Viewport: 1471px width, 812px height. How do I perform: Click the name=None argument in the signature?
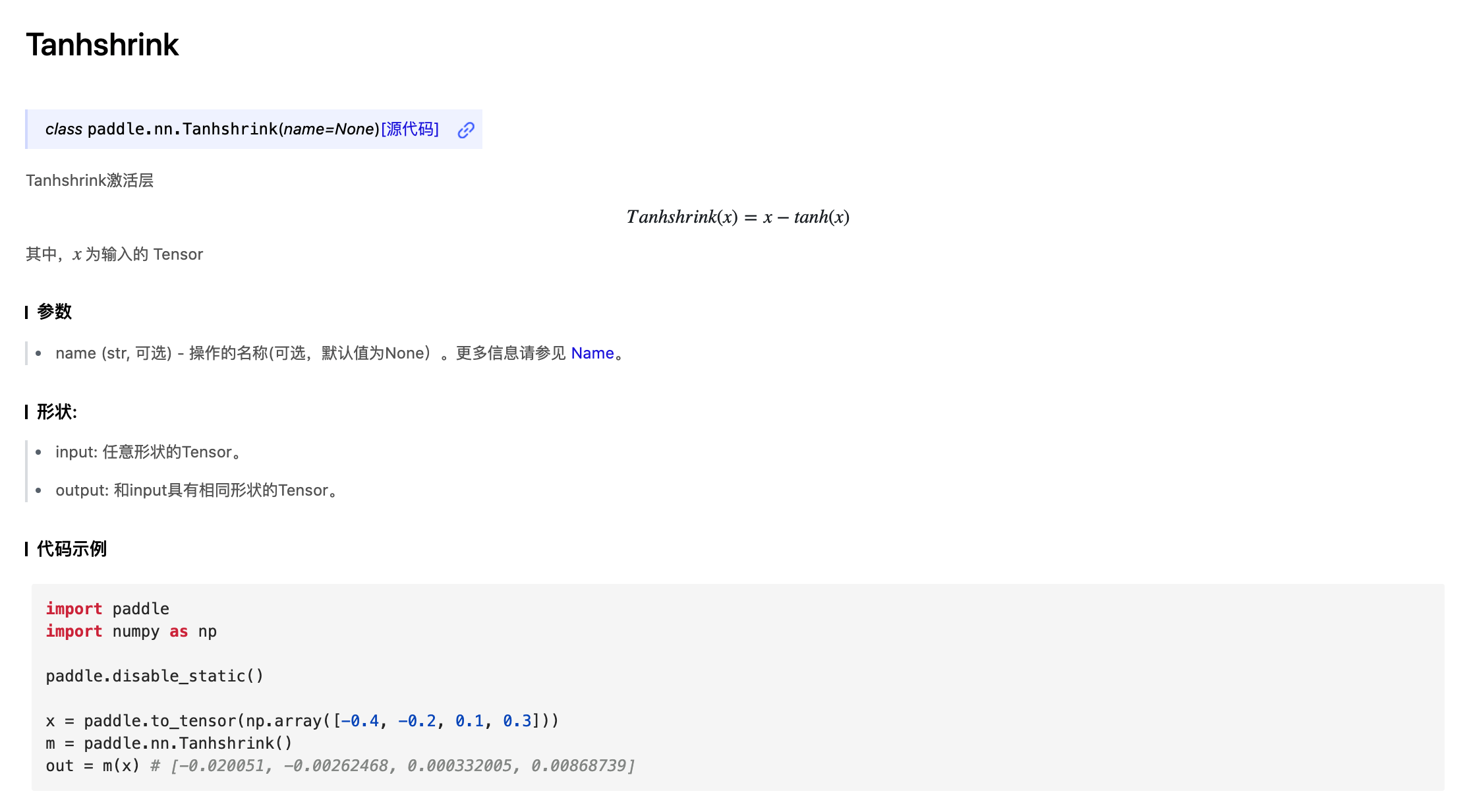(329, 129)
